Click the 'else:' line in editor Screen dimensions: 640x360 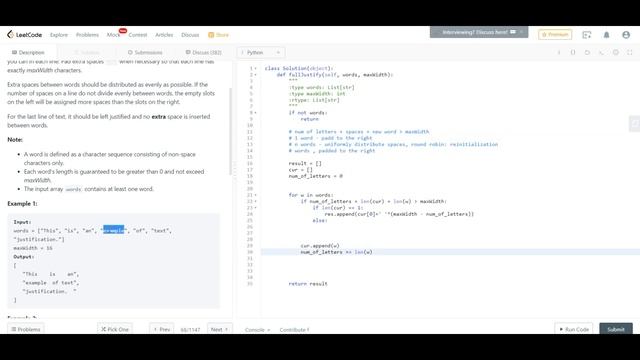[x=320, y=220]
